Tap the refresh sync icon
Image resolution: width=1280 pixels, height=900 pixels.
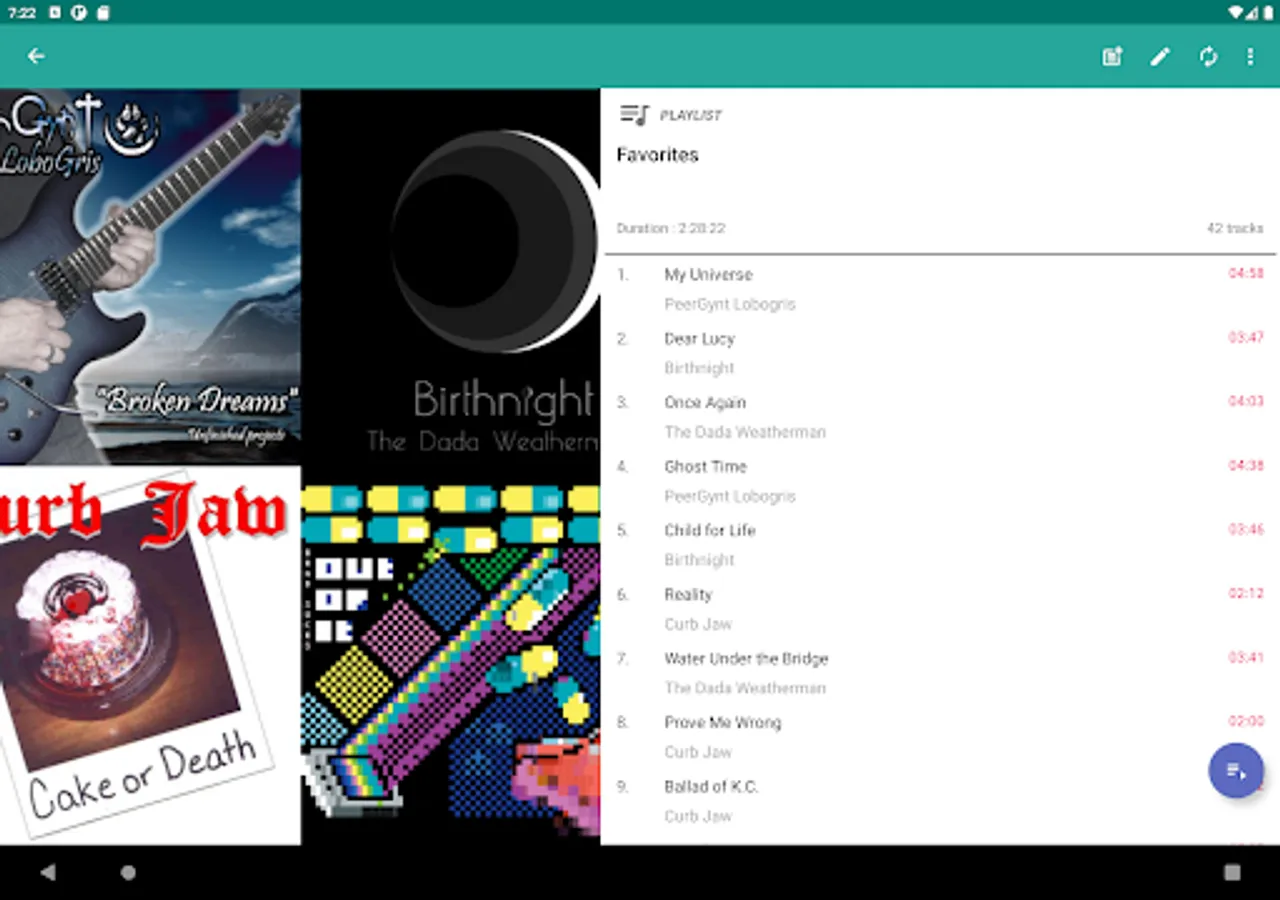tap(1208, 57)
